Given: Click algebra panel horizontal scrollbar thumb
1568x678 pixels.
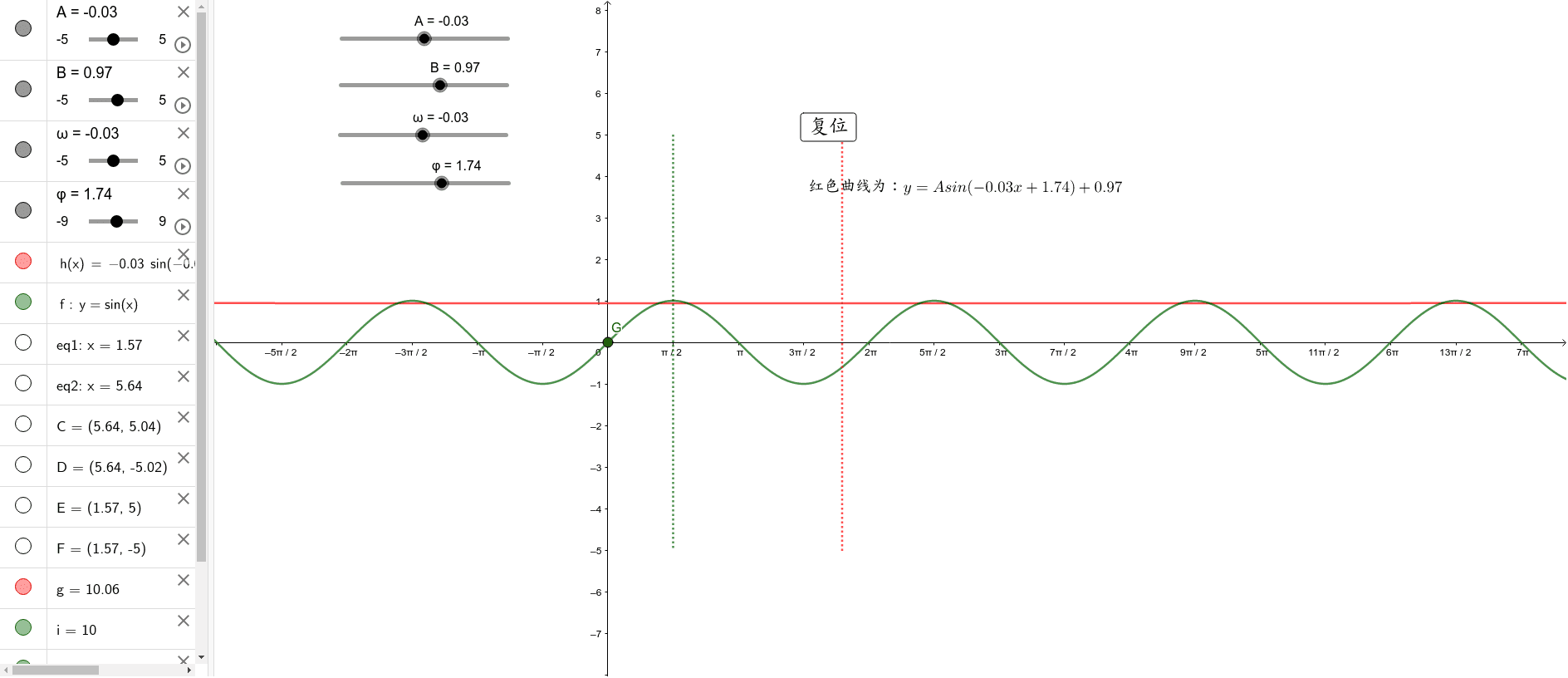Looking at the screenshot, I should point(56,670).
